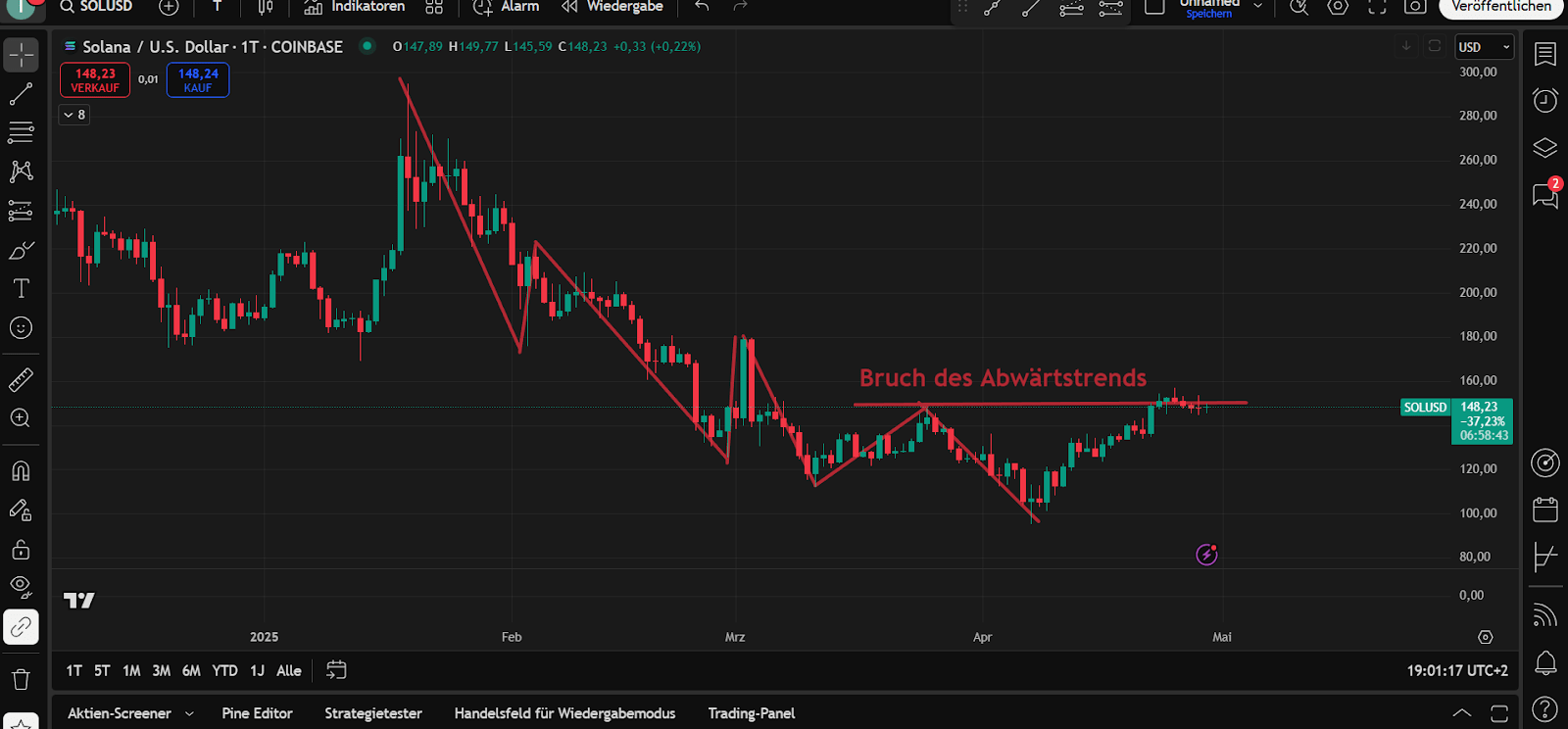The height and width of the screenshot is (729, 1568).
Task: Open the Pine Editor tab
Action: 257,713
